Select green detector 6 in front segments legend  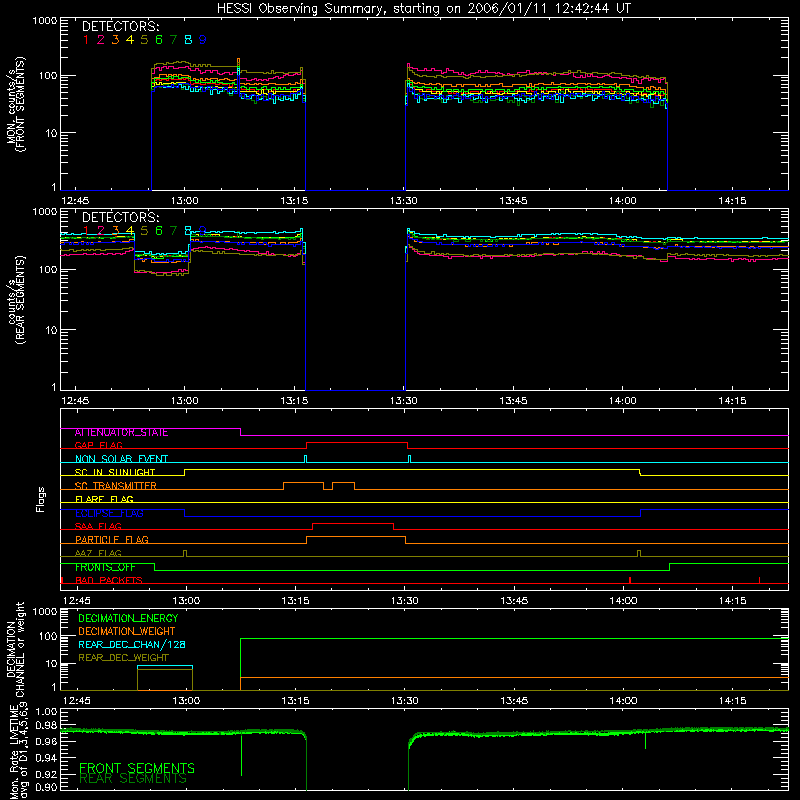pos(159,40)
